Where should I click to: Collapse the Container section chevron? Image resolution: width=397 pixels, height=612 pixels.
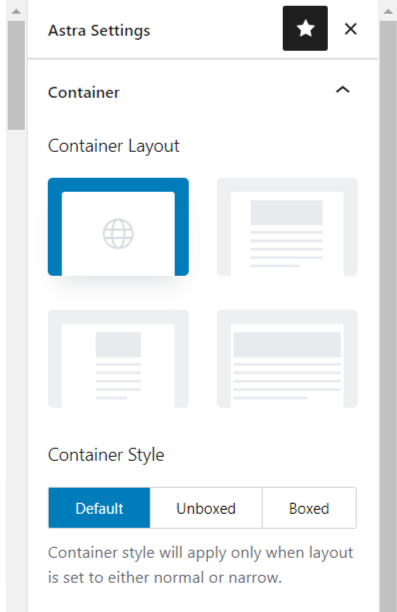click(x=343, y=90)
